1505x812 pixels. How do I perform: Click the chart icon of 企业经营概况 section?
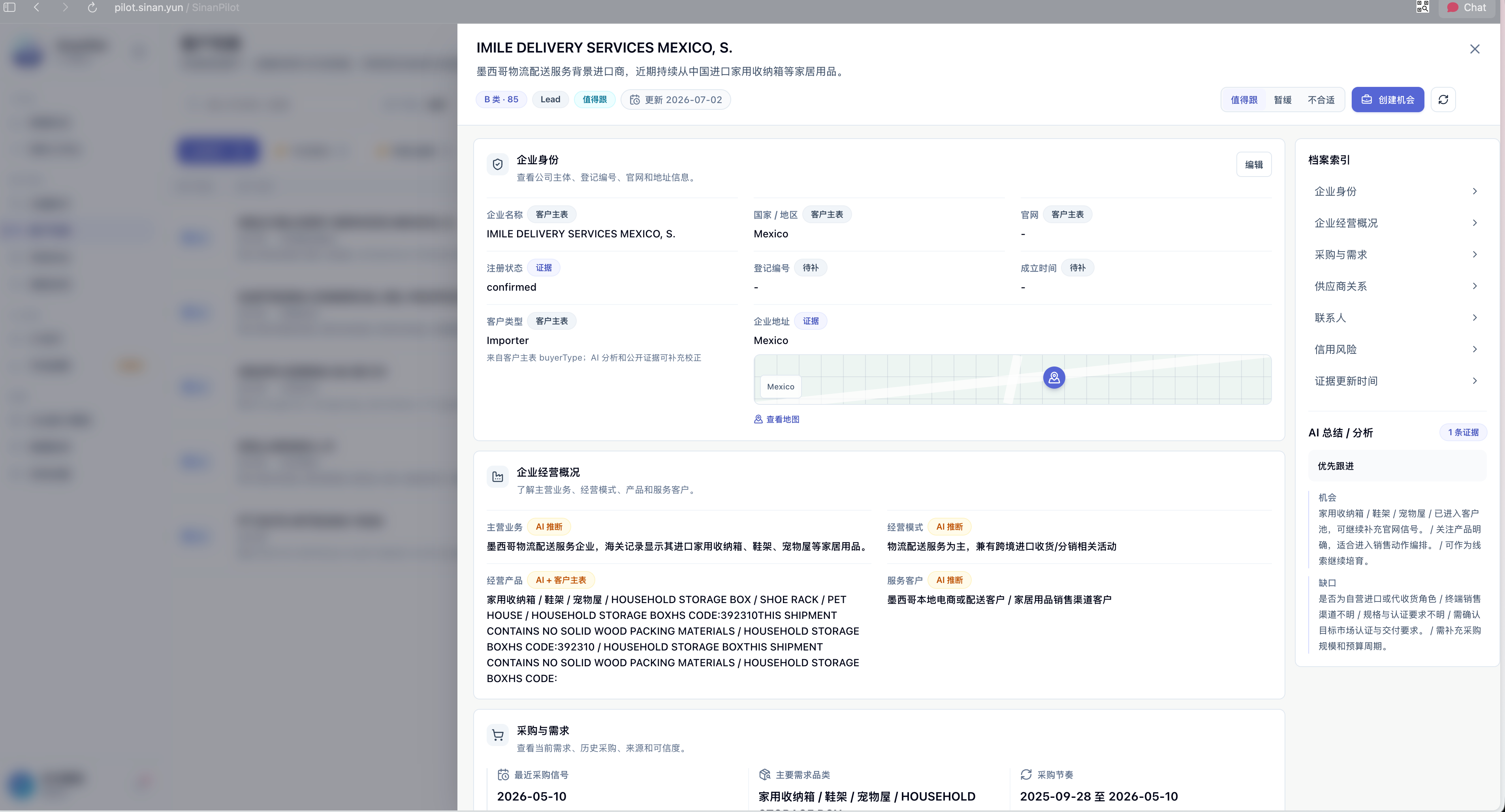(498, 477)
